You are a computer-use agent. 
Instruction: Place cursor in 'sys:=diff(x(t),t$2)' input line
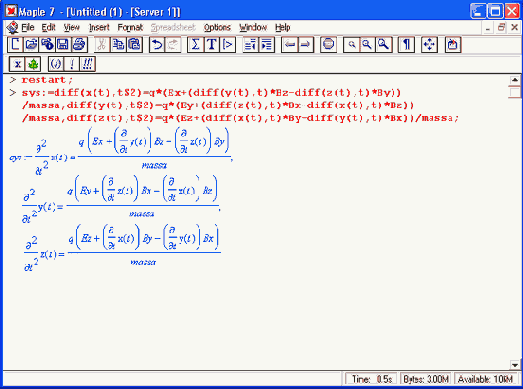pyautogui.click(x=211, y=92)
